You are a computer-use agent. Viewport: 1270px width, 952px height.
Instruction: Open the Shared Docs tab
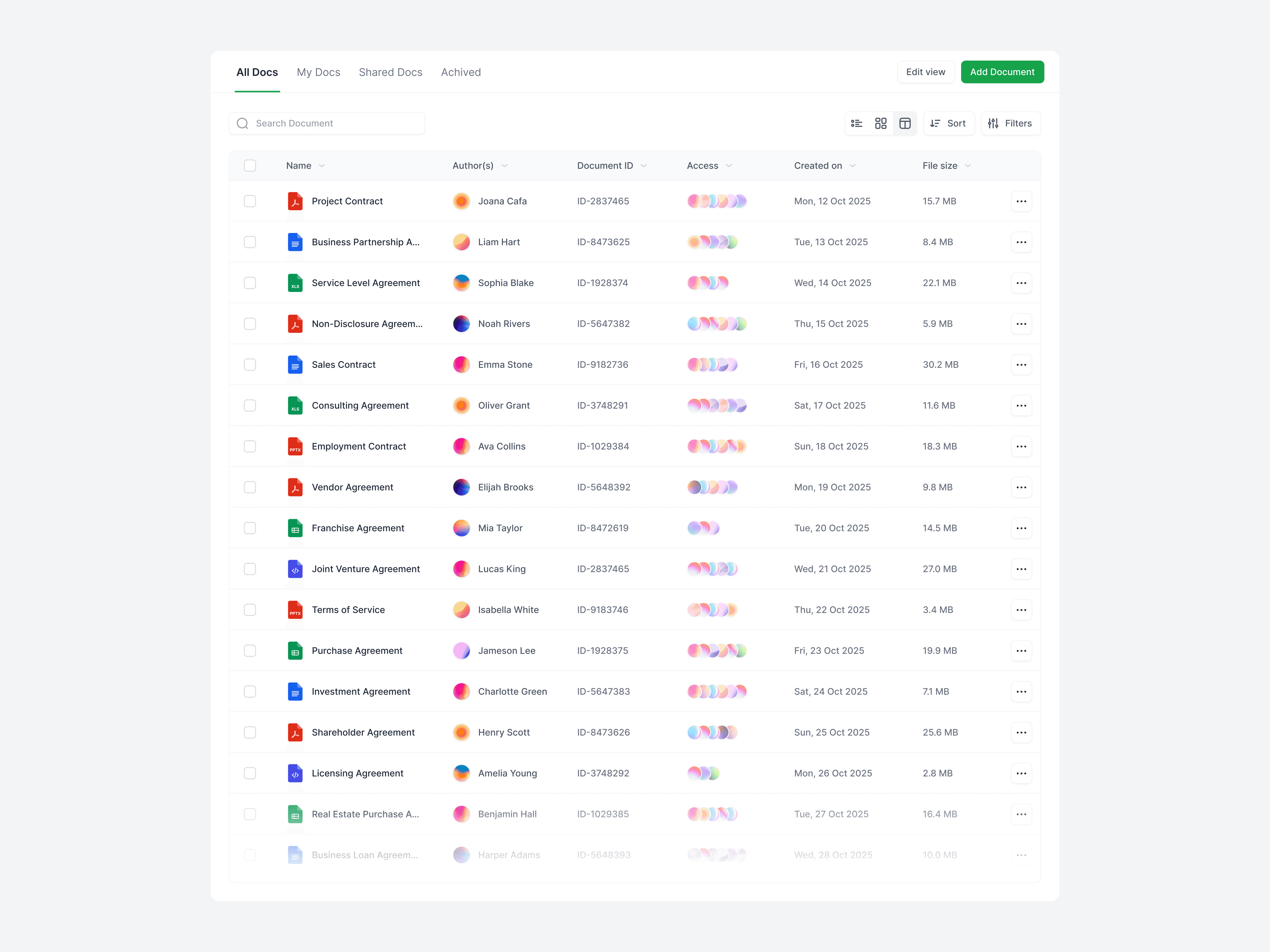tap(391, 72)
